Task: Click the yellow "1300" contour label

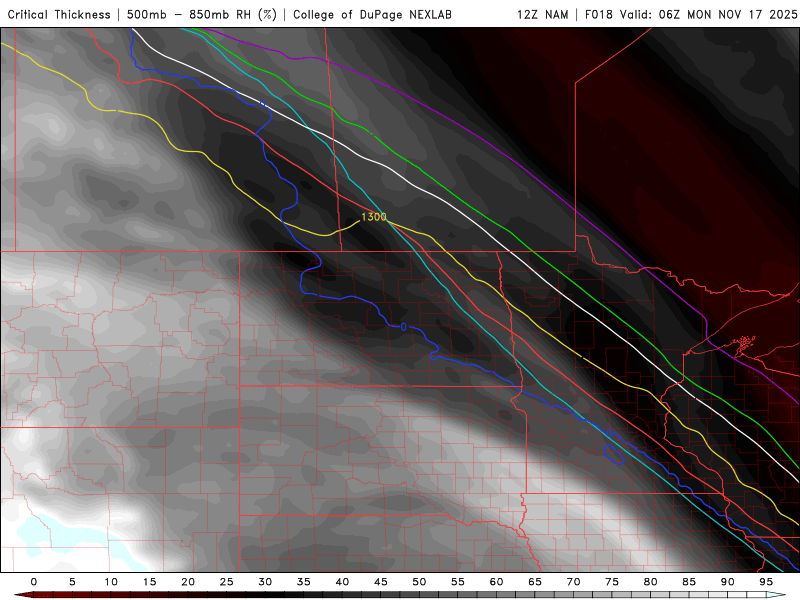Action: click(373, 217)
